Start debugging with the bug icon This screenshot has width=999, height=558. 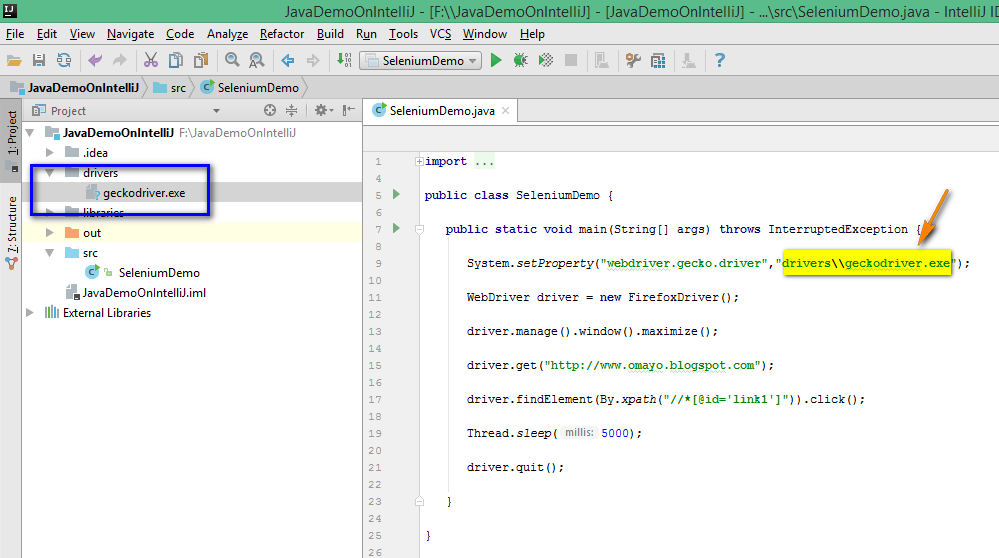[521, 61]
